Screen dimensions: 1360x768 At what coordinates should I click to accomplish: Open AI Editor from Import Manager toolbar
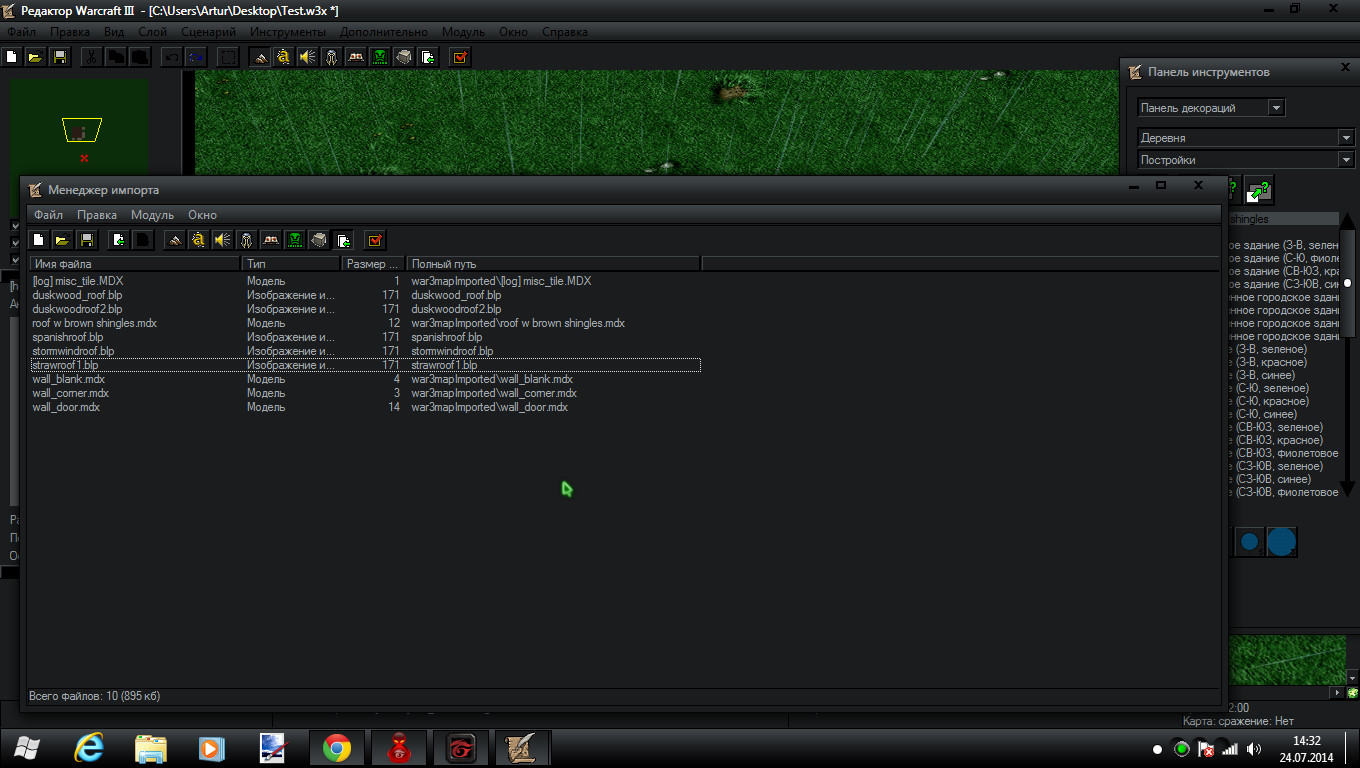coord(295,240)
